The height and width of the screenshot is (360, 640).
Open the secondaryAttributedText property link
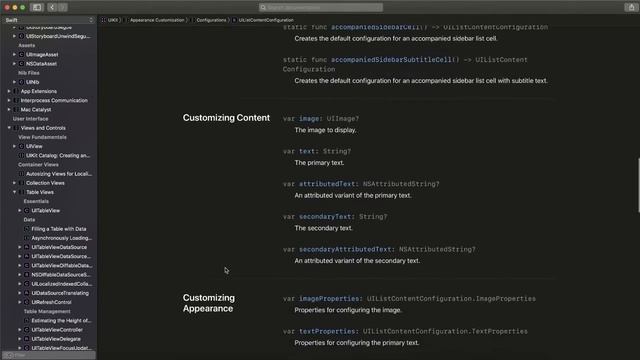click(x=345, y=249)
